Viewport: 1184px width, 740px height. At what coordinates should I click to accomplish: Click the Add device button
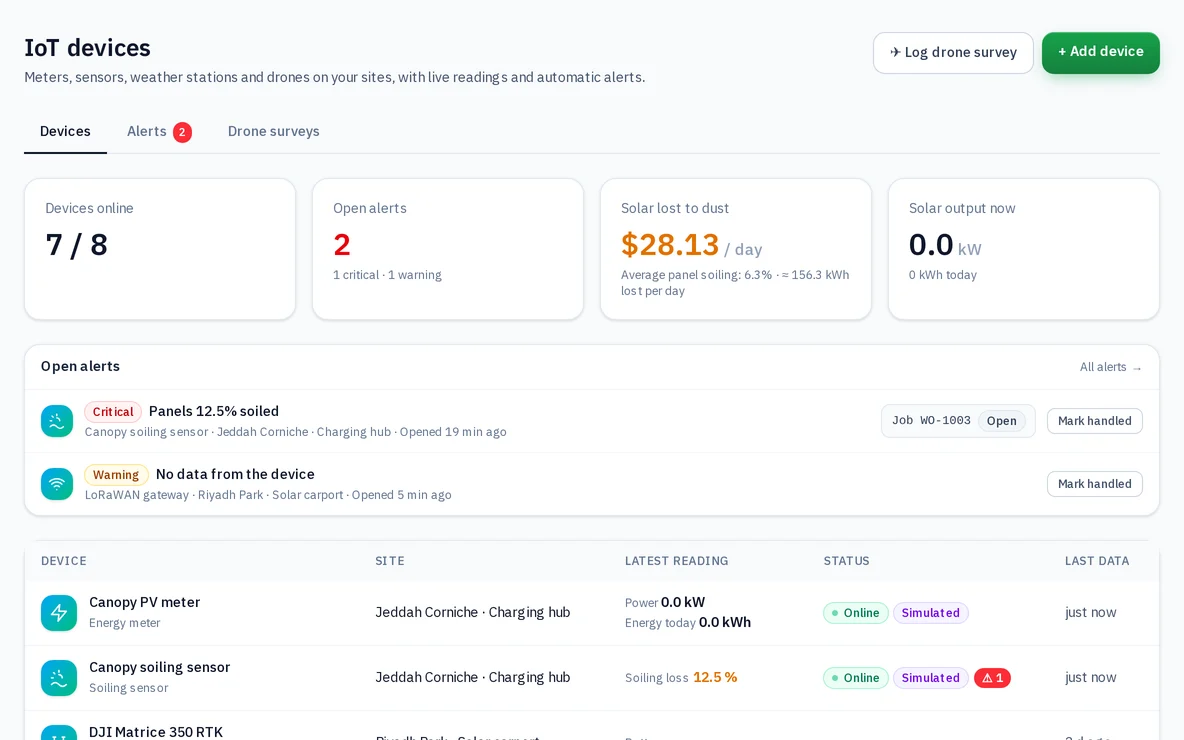tap(1100, 52)
